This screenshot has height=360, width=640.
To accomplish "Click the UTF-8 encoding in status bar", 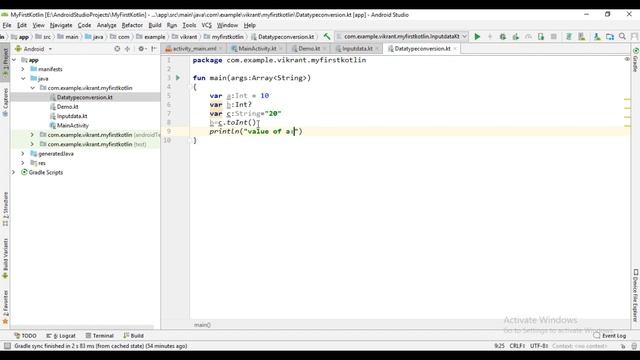I will 539,346.
